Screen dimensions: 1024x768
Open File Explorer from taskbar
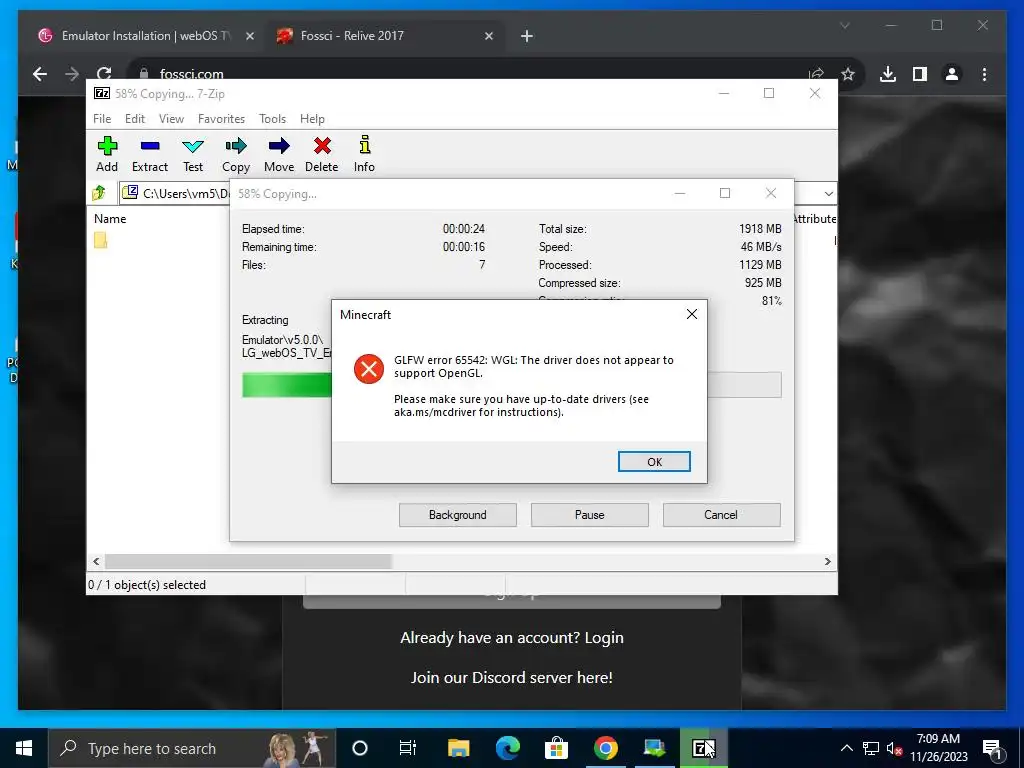pos(458,748)
